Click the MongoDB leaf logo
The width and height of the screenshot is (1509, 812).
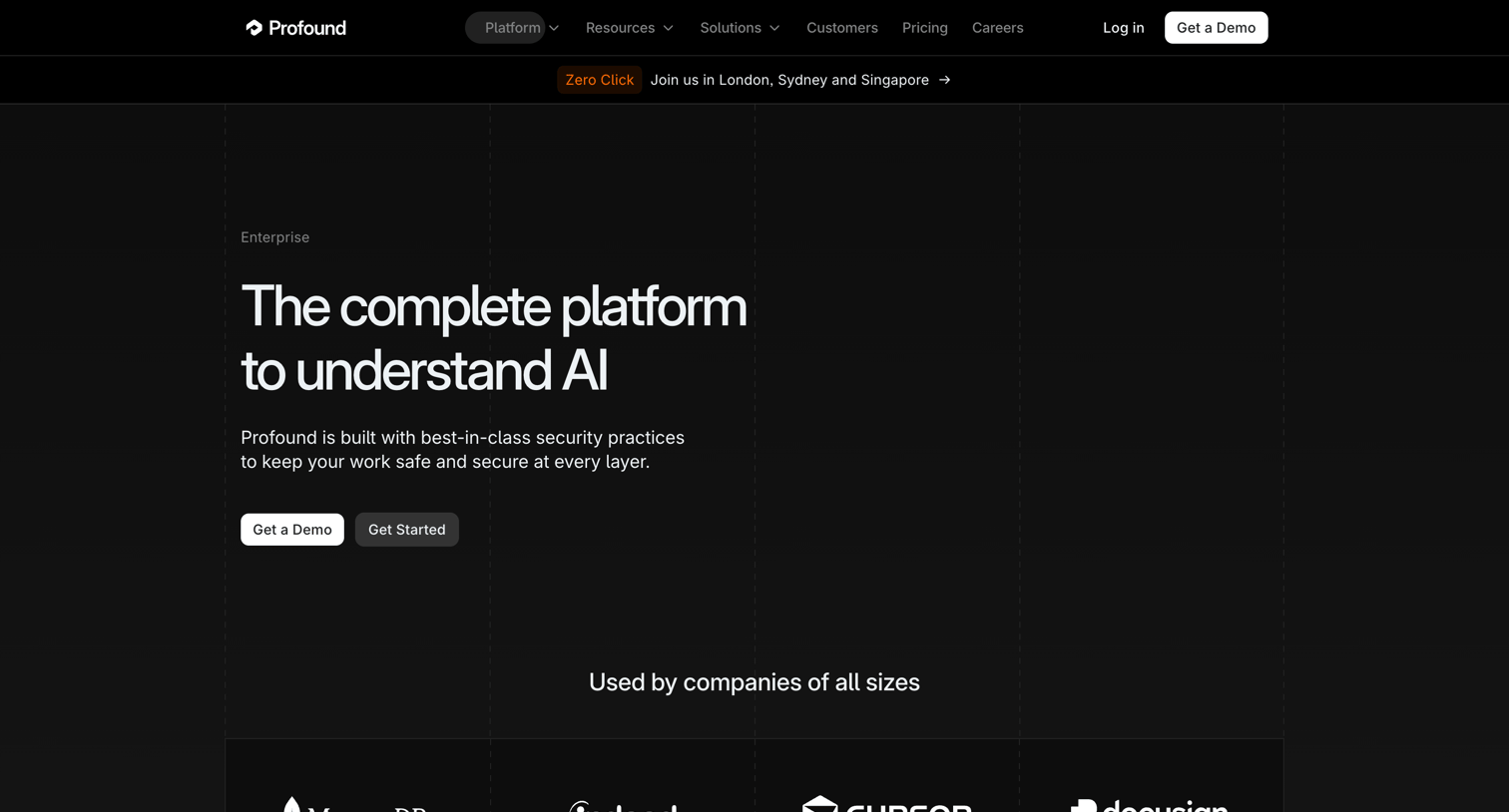291,804
